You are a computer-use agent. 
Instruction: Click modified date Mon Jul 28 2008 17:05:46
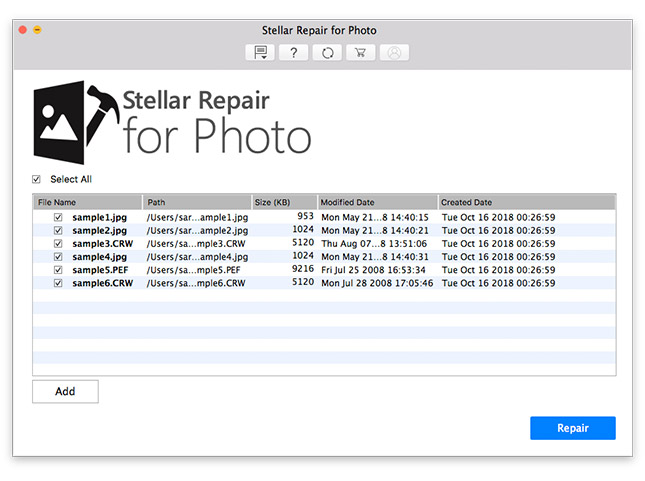pos(377,283)
